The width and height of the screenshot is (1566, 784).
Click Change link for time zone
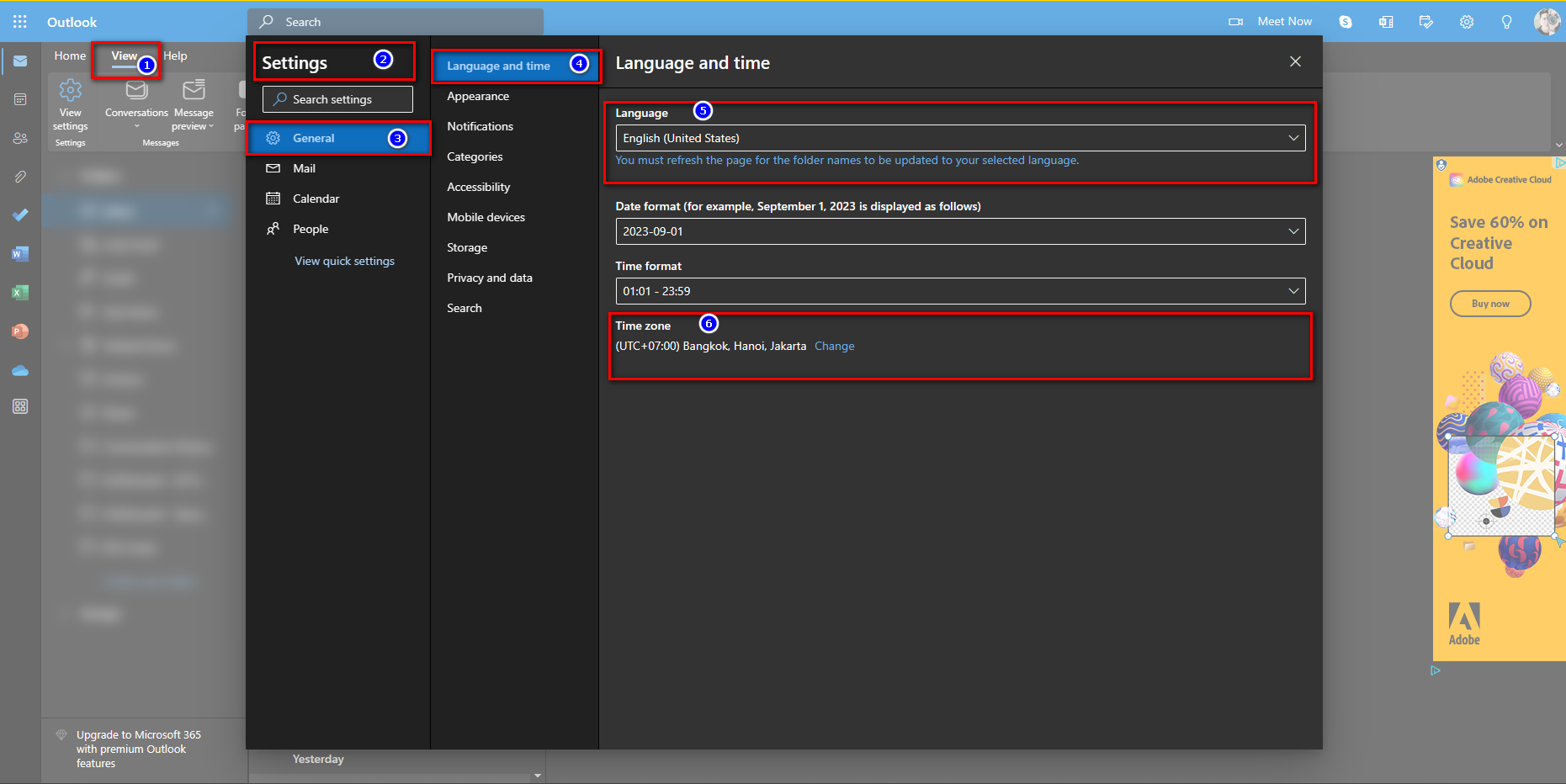point(834,346)
